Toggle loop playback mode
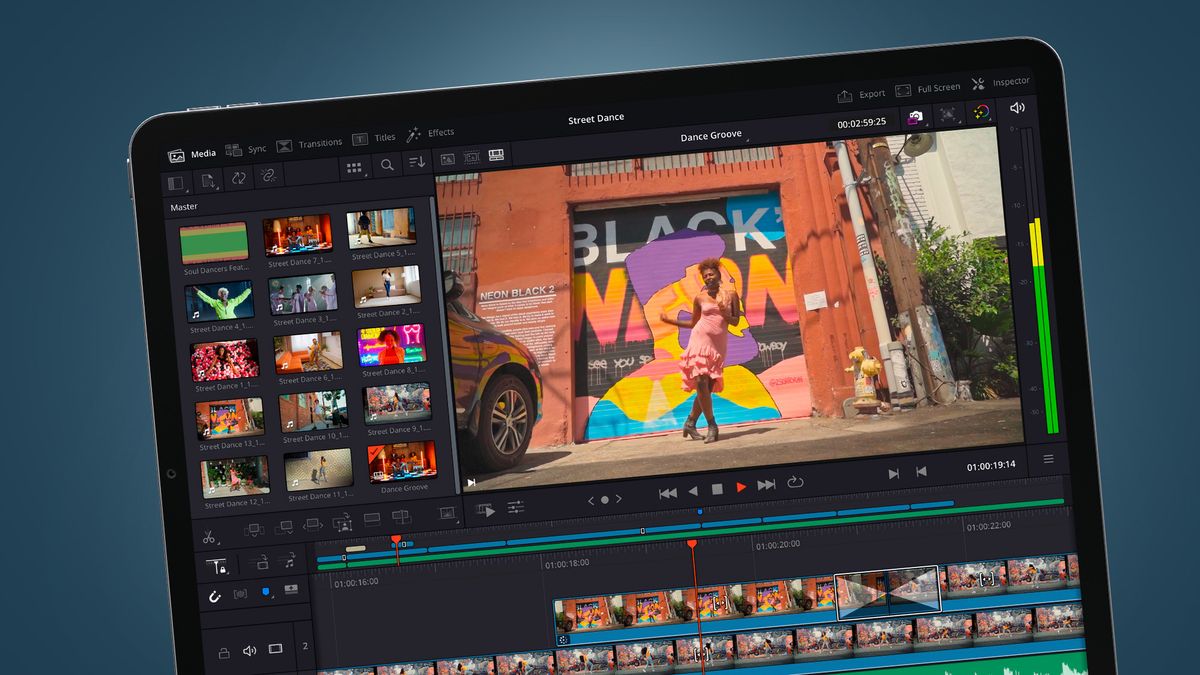This screenshot has height=675, width=1200. pos(795,482)
